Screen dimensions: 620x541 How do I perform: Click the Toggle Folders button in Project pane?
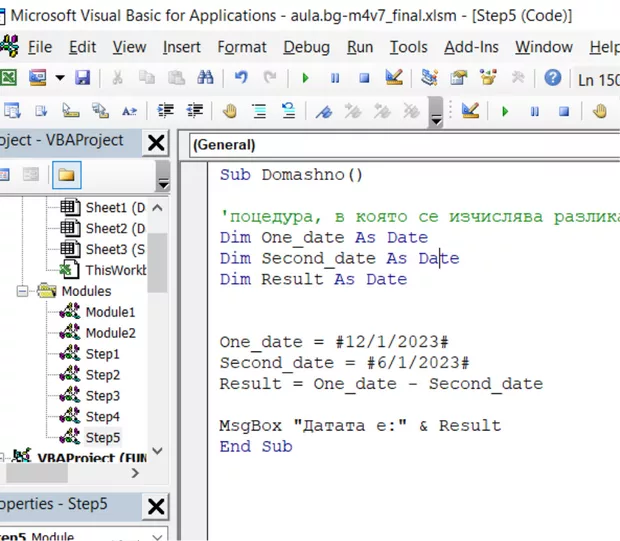pos(66,175)
